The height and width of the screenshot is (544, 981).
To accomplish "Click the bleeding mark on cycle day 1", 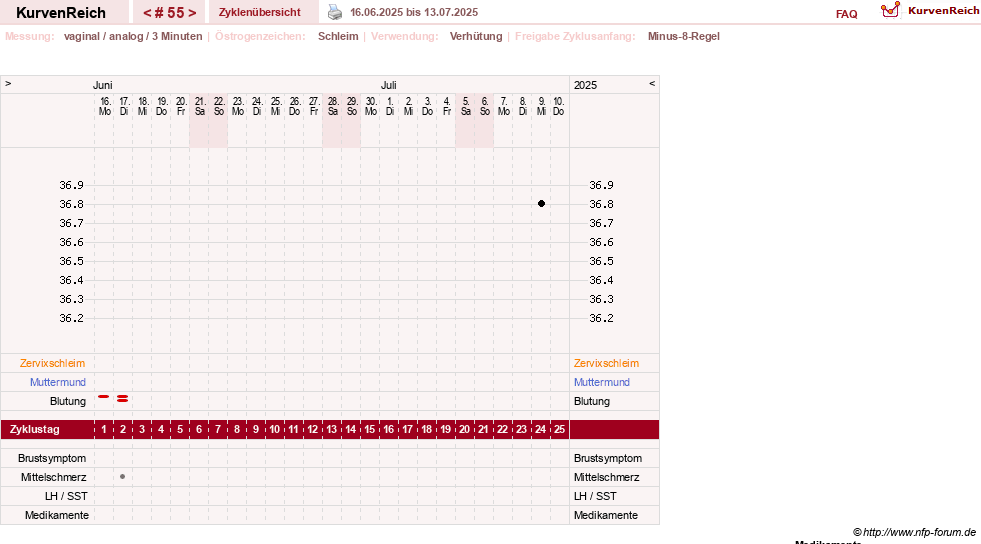I will coord(104,396).
